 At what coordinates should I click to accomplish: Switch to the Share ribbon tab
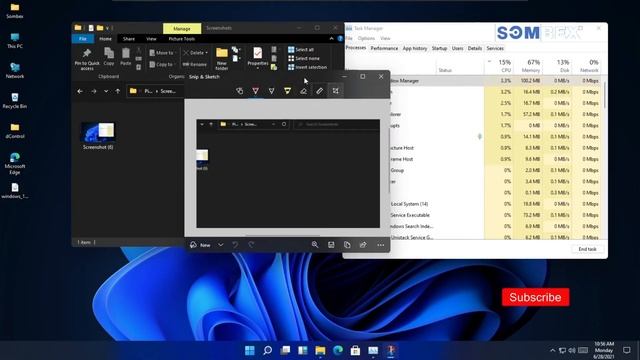pos(129,39)
